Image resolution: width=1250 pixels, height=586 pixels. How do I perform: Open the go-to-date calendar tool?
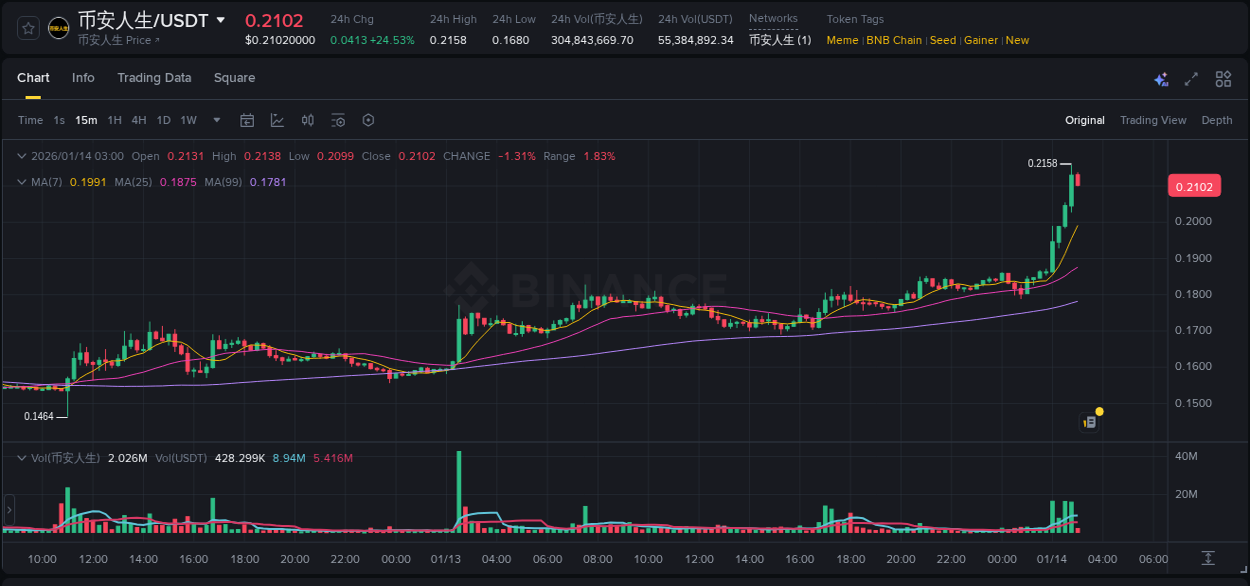(x=247, y=119)
